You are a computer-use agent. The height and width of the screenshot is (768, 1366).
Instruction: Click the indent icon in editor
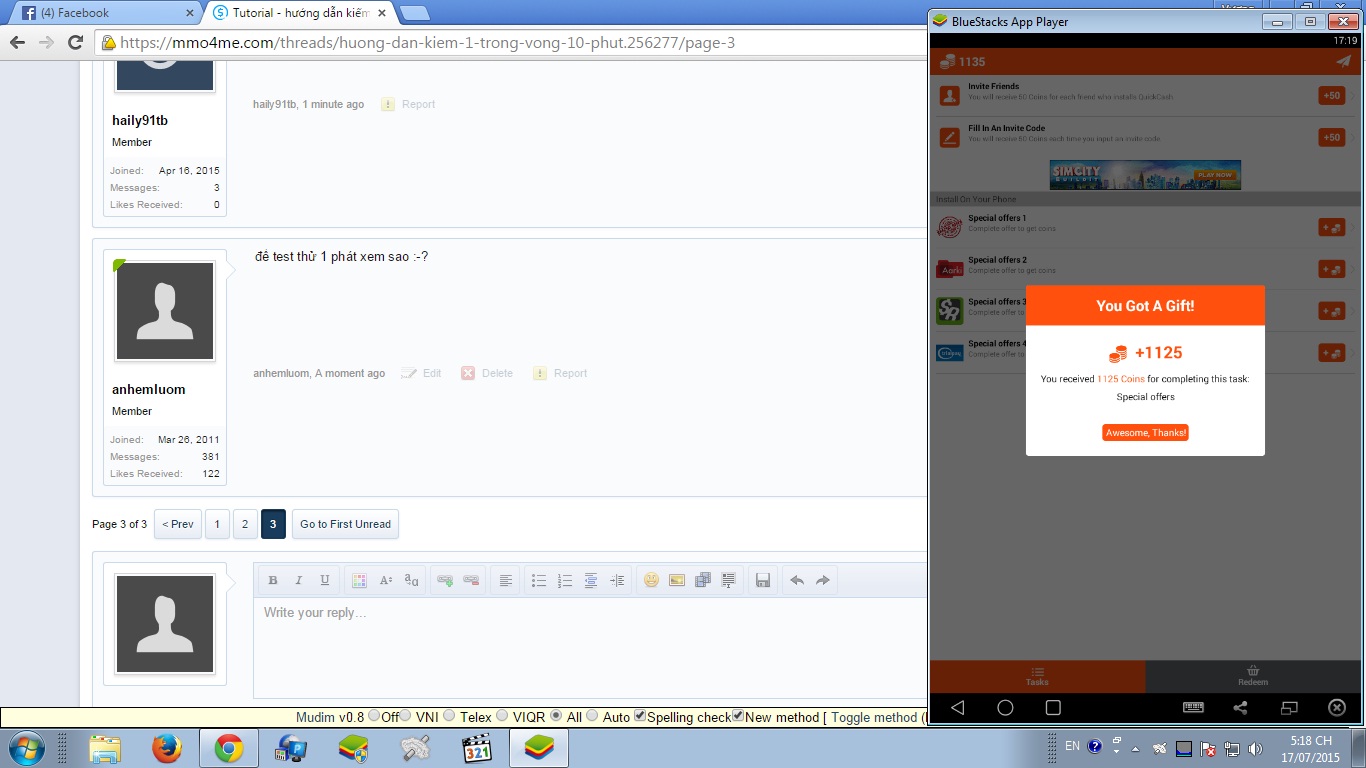(x=617, y=581)
